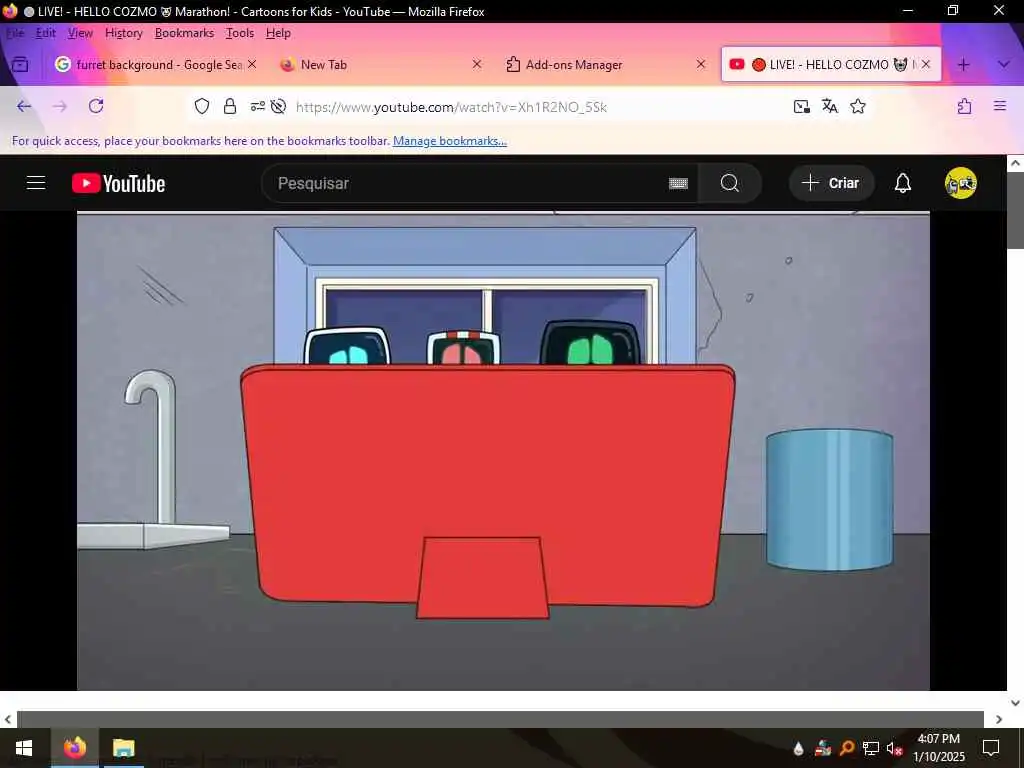This screenshot has width=1024, height=768.
Task: Translate this page icon
Action: tap(829, 106)
